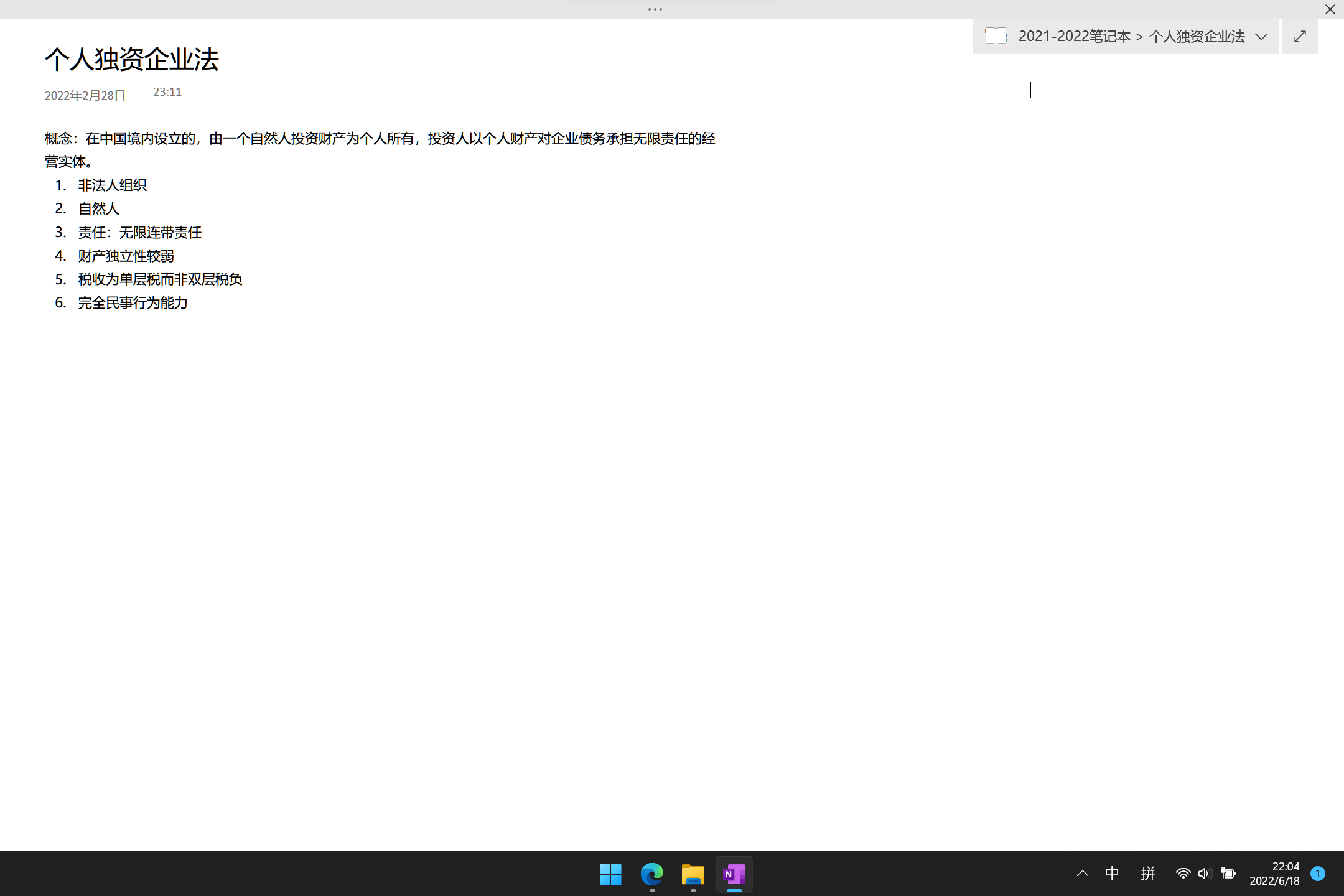Toggle the 拼 pinyin input method indicator

[x=1148, y=874]
